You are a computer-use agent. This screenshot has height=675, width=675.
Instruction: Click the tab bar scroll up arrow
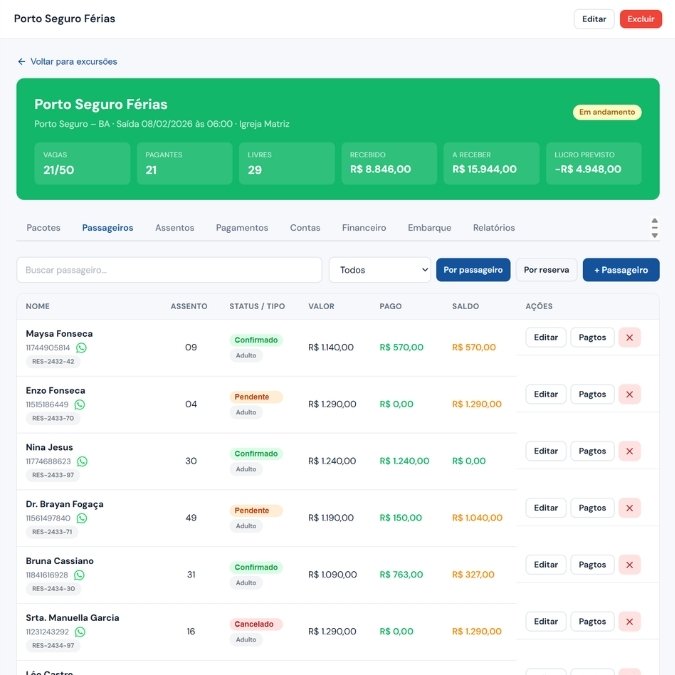654,220
